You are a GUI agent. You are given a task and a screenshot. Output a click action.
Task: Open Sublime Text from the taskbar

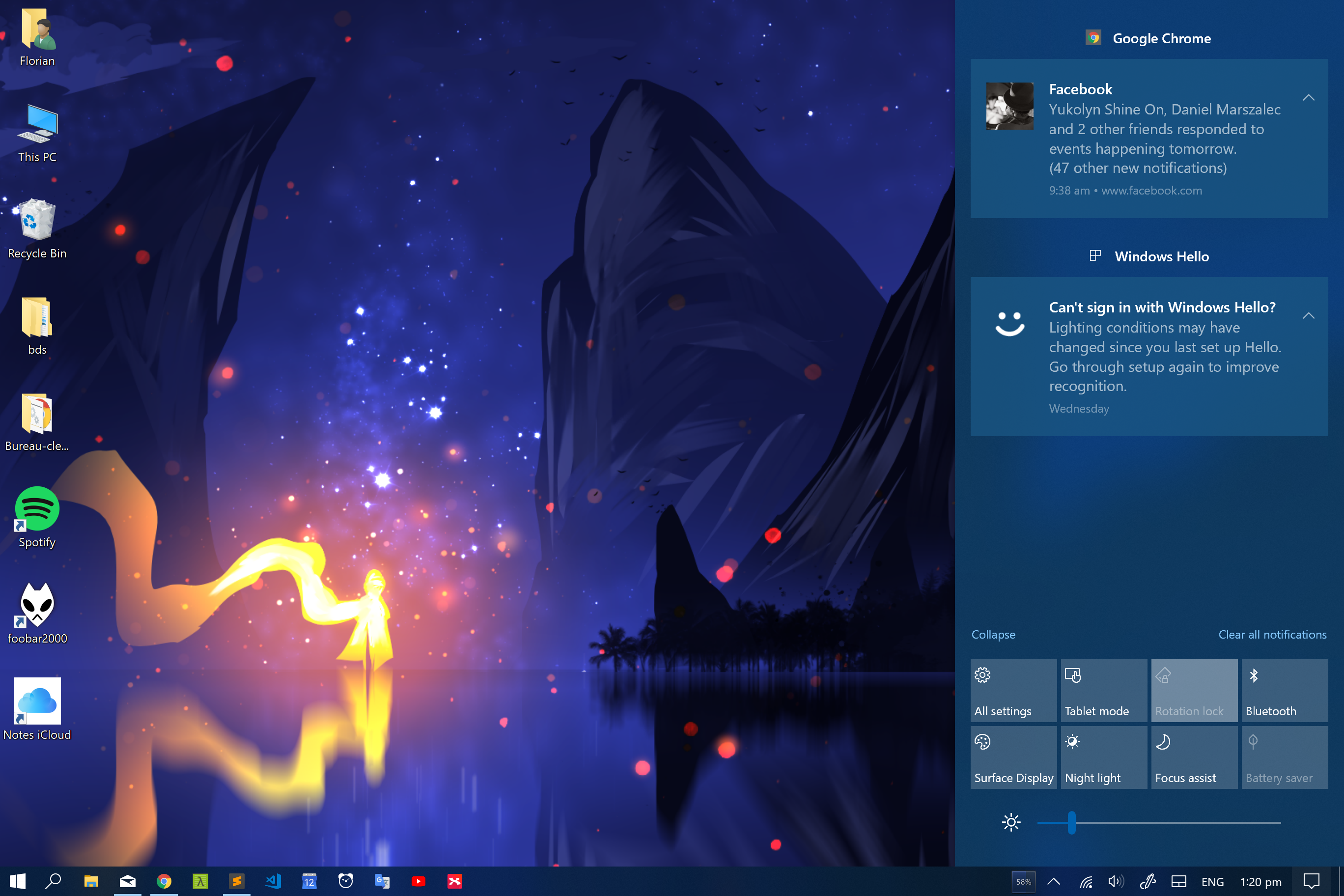tap(237, 882)
